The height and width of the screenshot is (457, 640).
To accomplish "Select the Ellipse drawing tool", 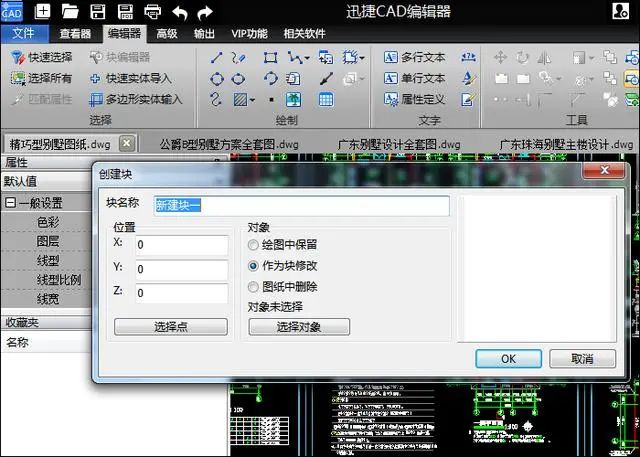I will tap(238, 78).
